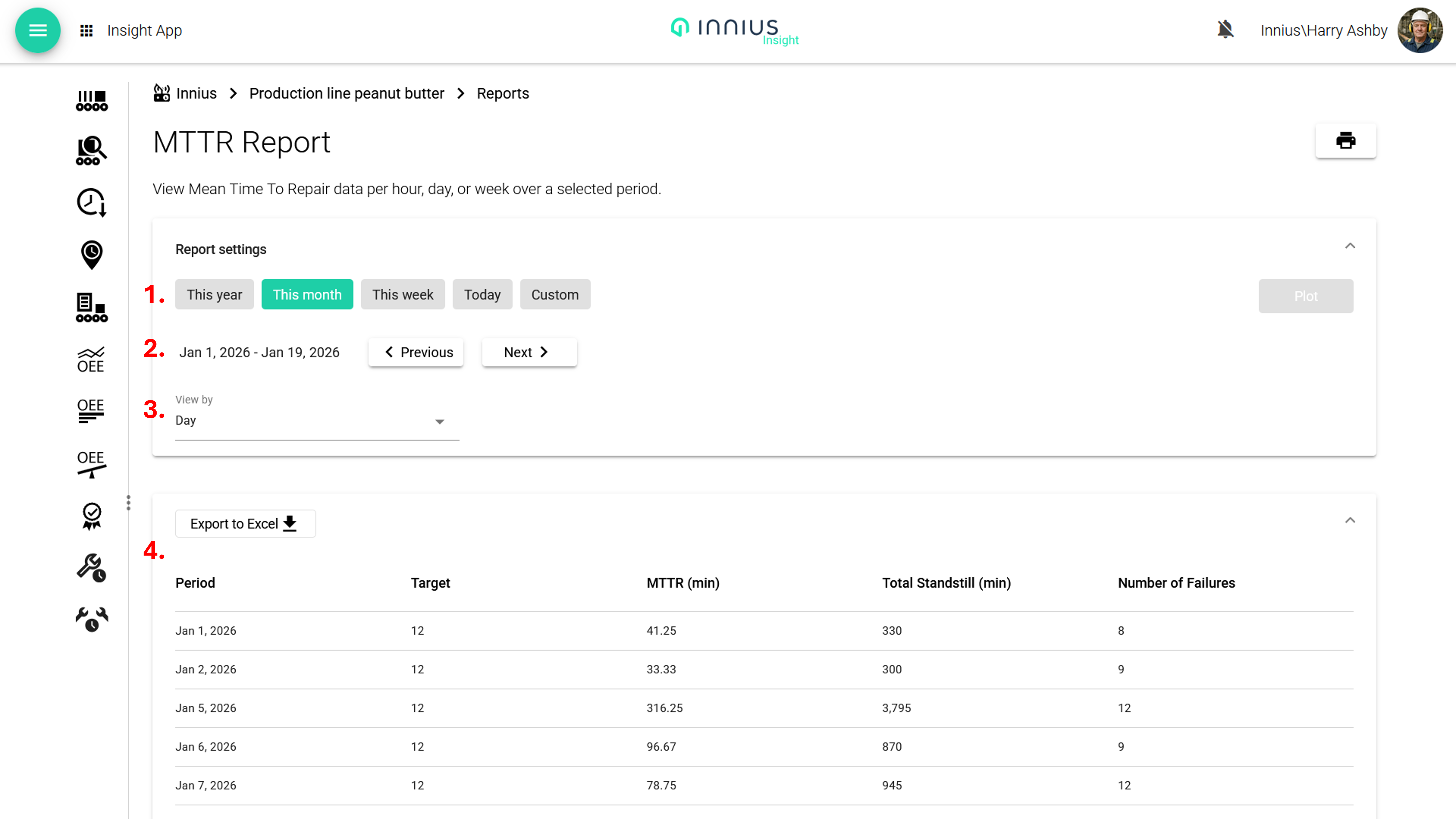1456x819 pixels.
Task: Click the app grid launcher icon
Action: [86, 30]
